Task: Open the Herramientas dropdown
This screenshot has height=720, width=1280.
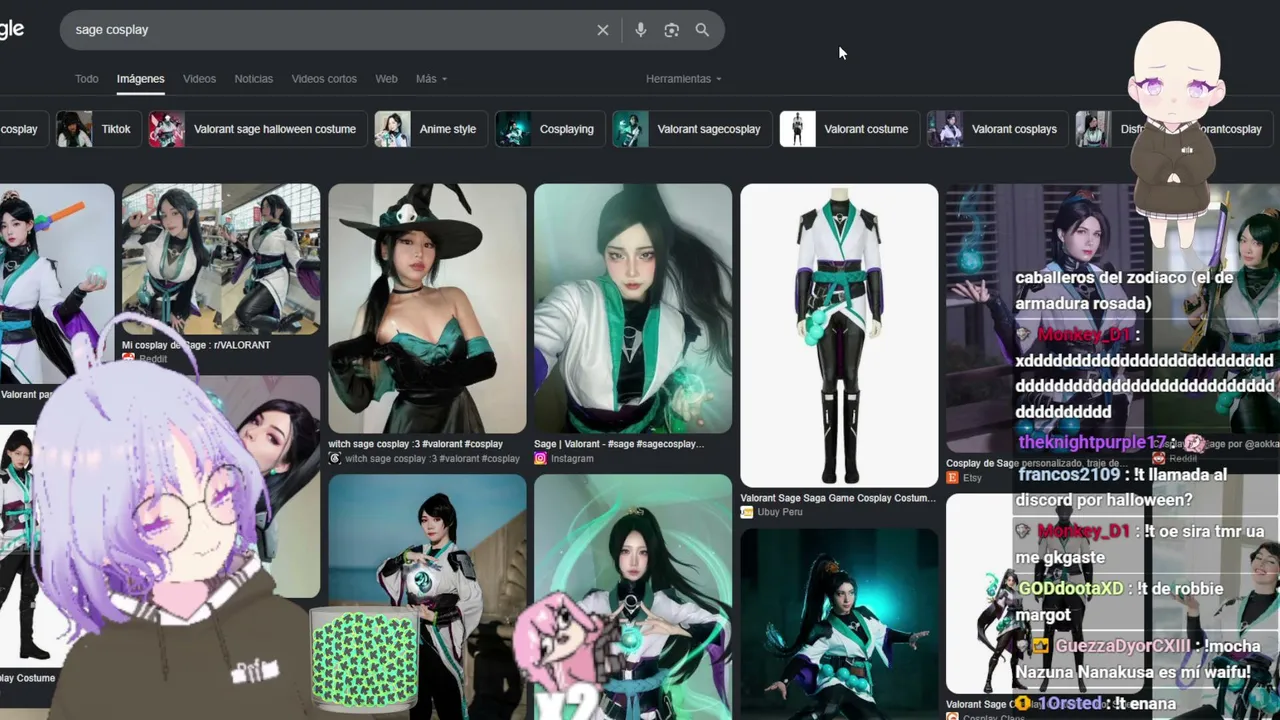Action: coord(683,79)
